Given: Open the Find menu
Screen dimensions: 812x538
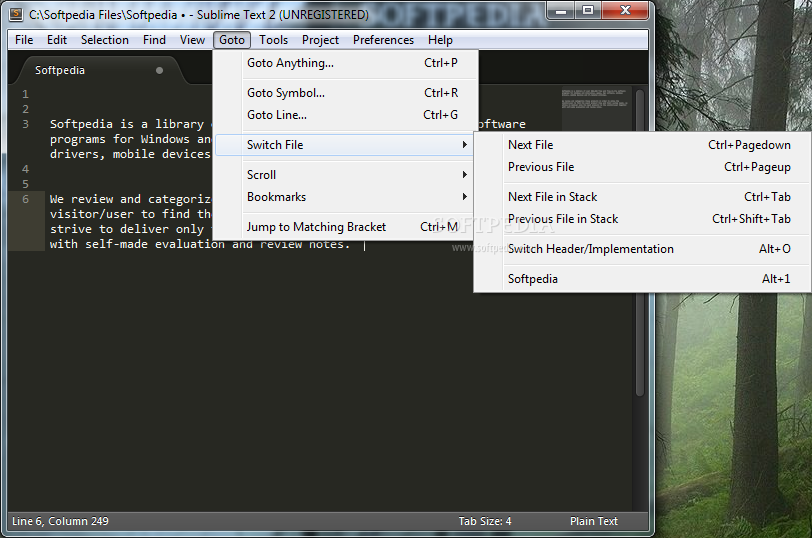Looking at the screenshot, I should click(x=154, y=40).
